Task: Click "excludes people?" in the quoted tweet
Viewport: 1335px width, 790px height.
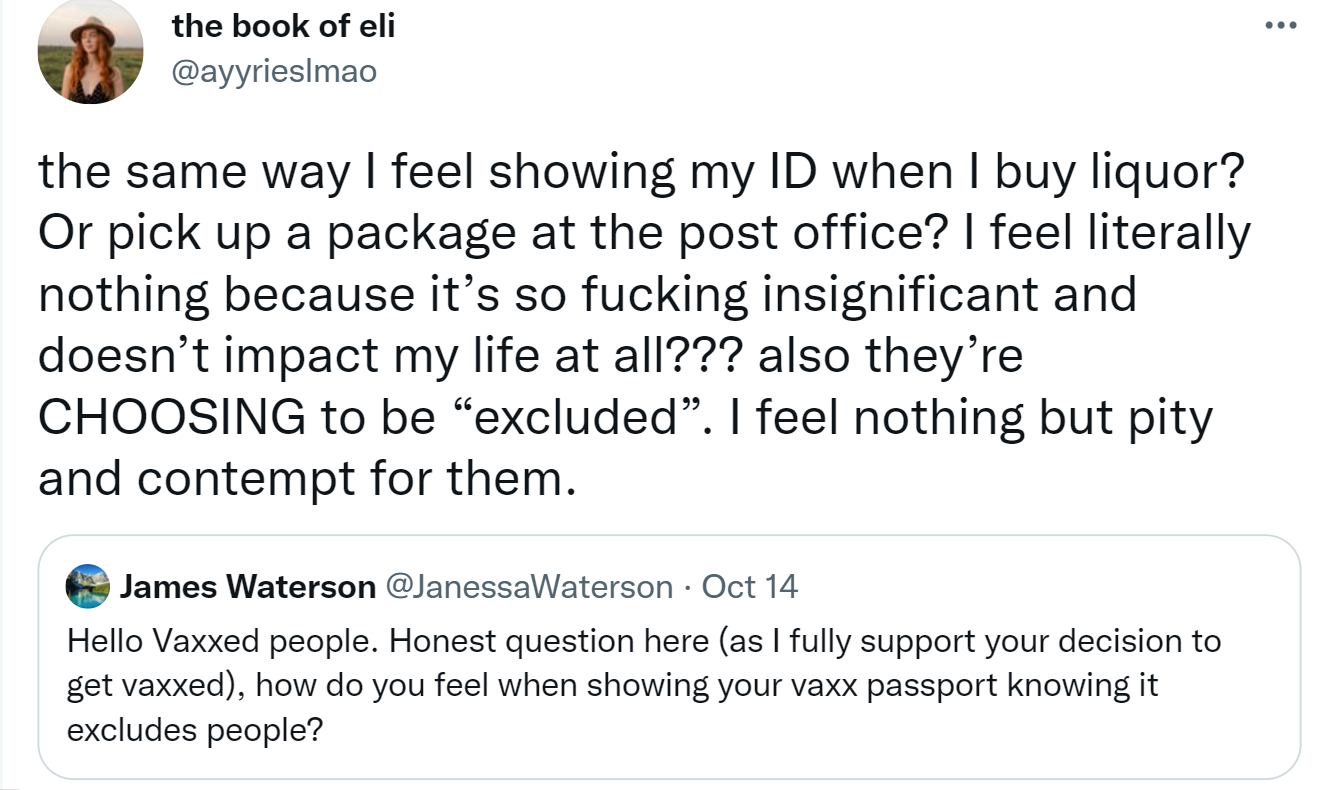Action: click(x=195, y=731)
